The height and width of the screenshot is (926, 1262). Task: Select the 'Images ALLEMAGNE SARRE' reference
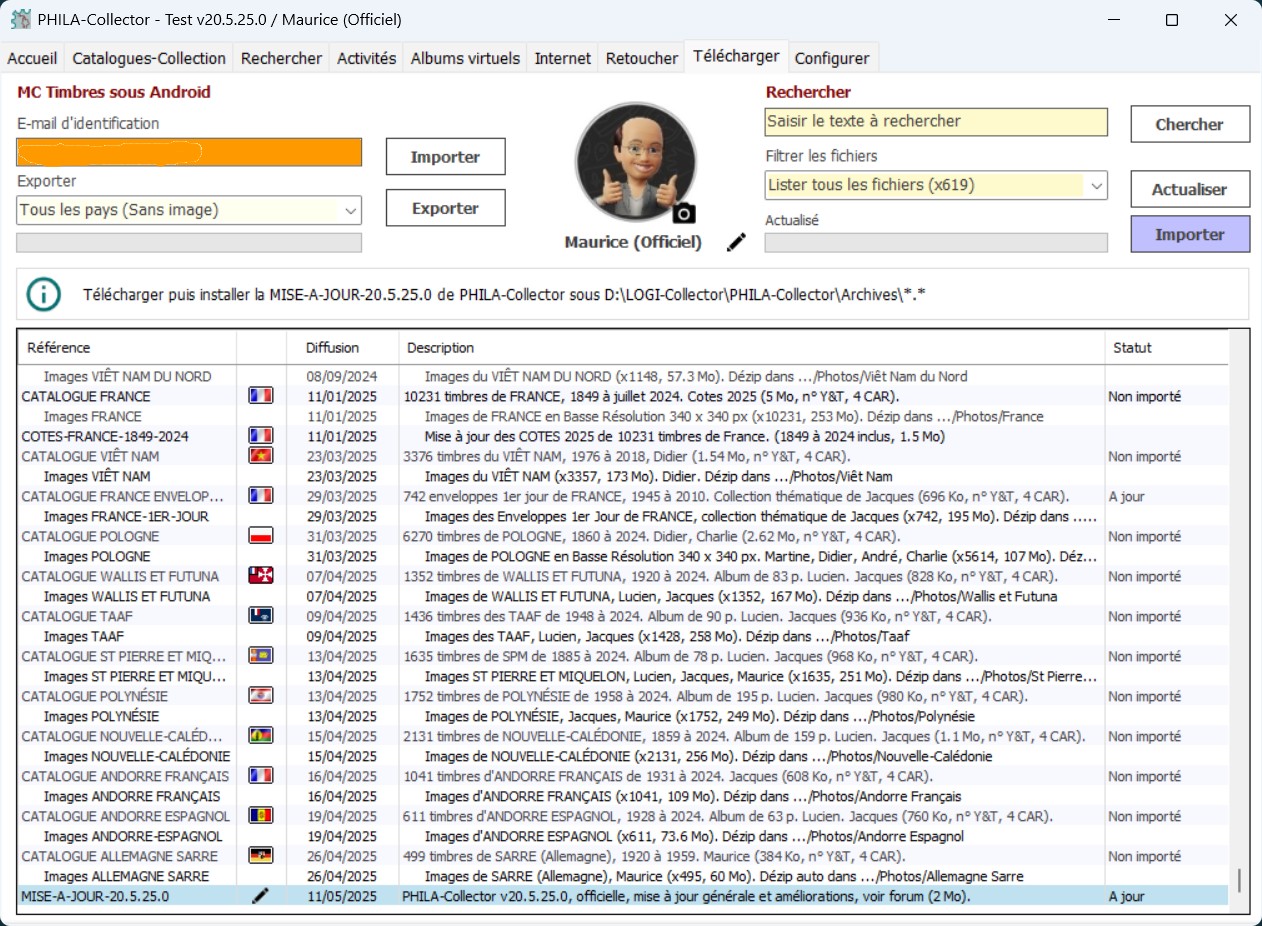(126, 876)
